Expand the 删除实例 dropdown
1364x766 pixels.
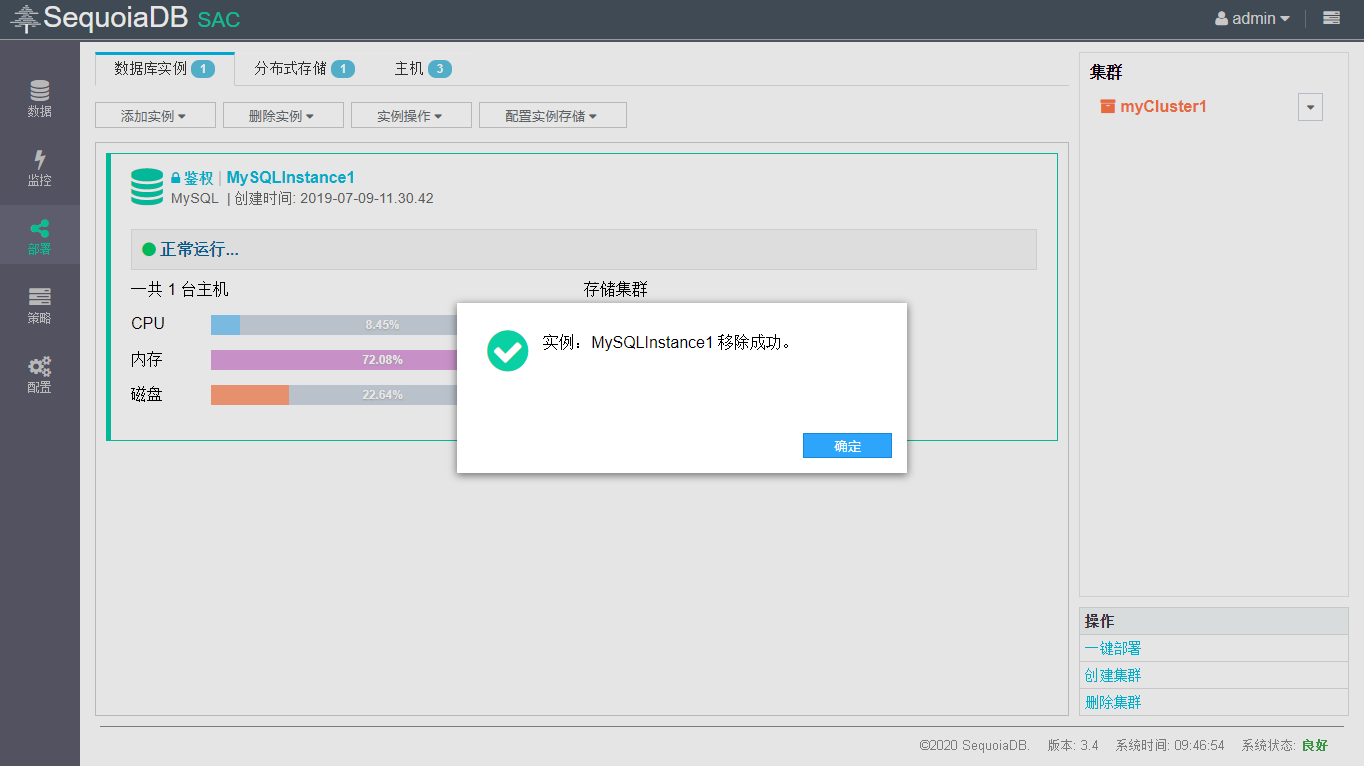(282, 116)
